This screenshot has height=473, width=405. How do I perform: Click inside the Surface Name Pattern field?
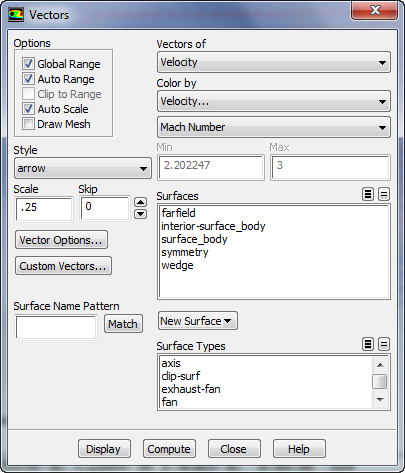[x=56, y=327]
